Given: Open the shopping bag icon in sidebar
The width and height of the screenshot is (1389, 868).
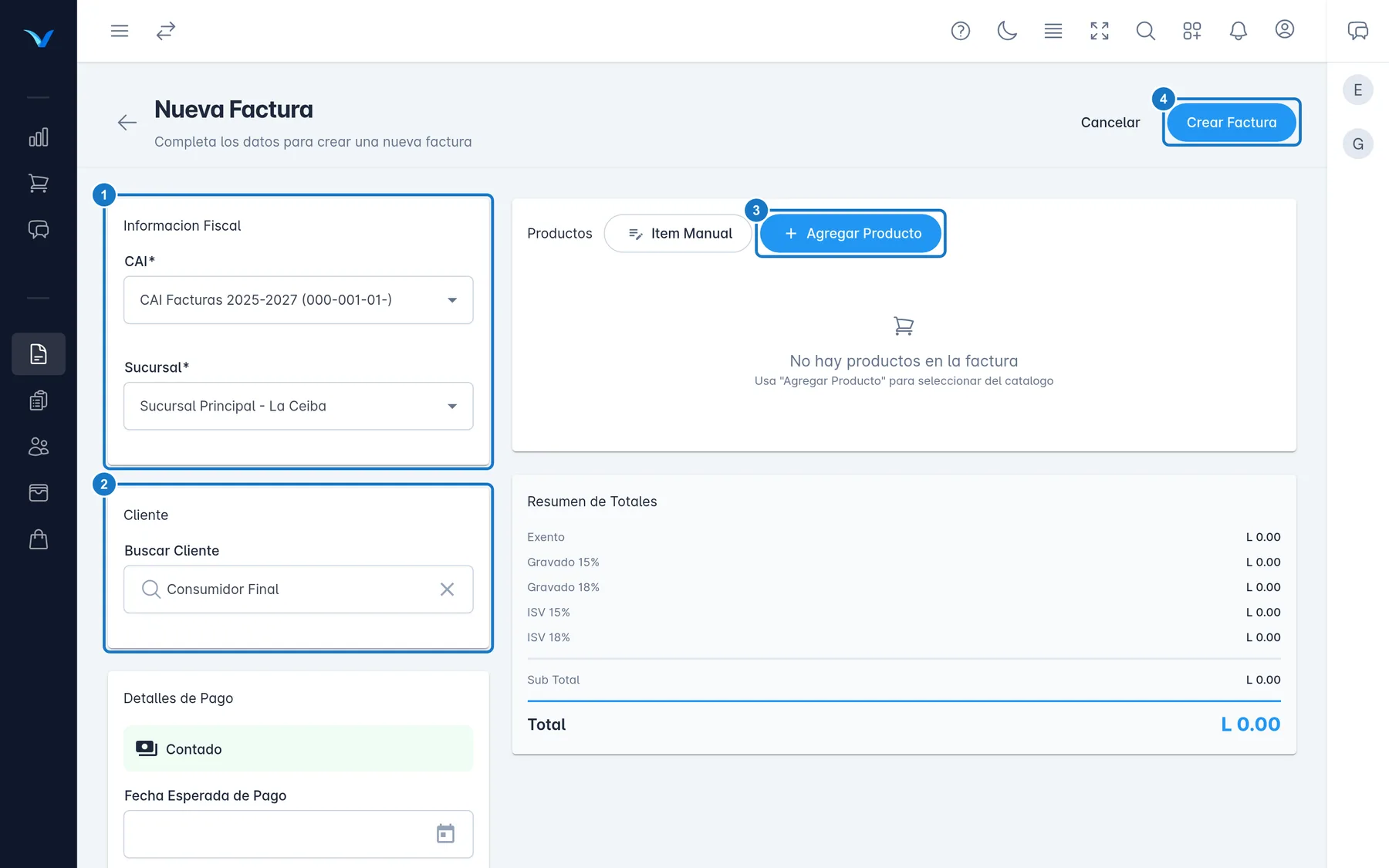Looking at the screenshot, I should pos(39,539).
